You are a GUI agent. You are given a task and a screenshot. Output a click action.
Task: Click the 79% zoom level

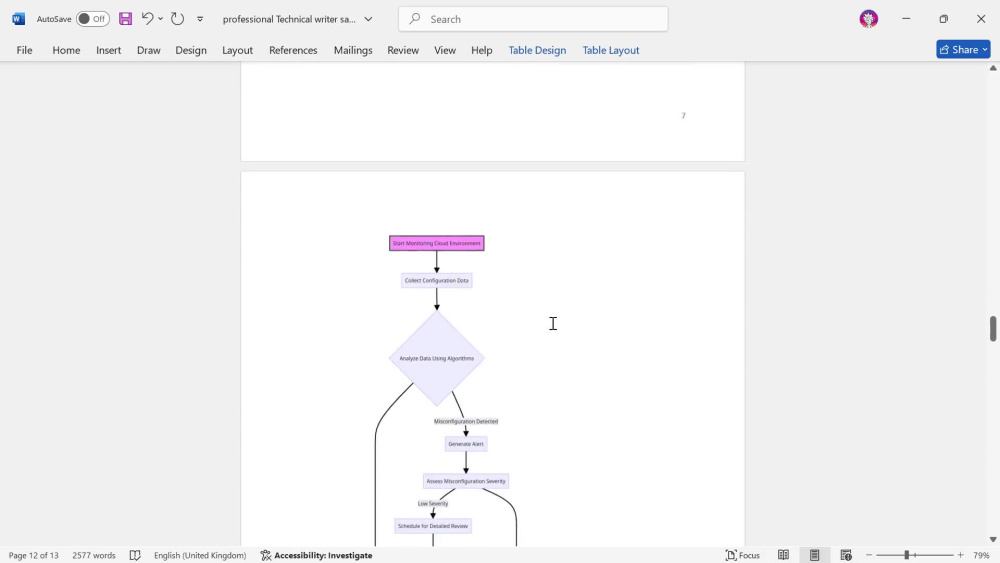(981, 555)
